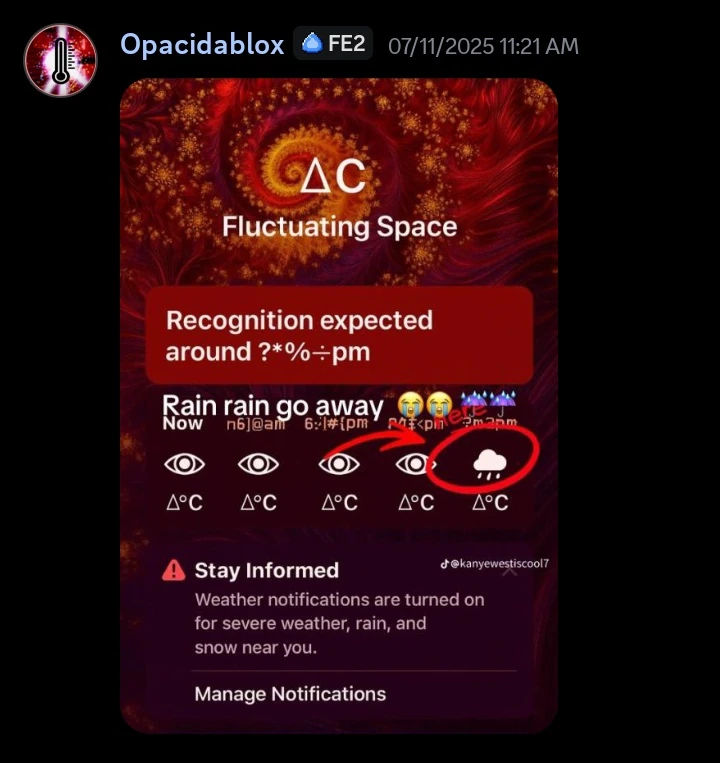
Task: Collapse the Stay Informed card chevron
Action: tap(509, 571)
